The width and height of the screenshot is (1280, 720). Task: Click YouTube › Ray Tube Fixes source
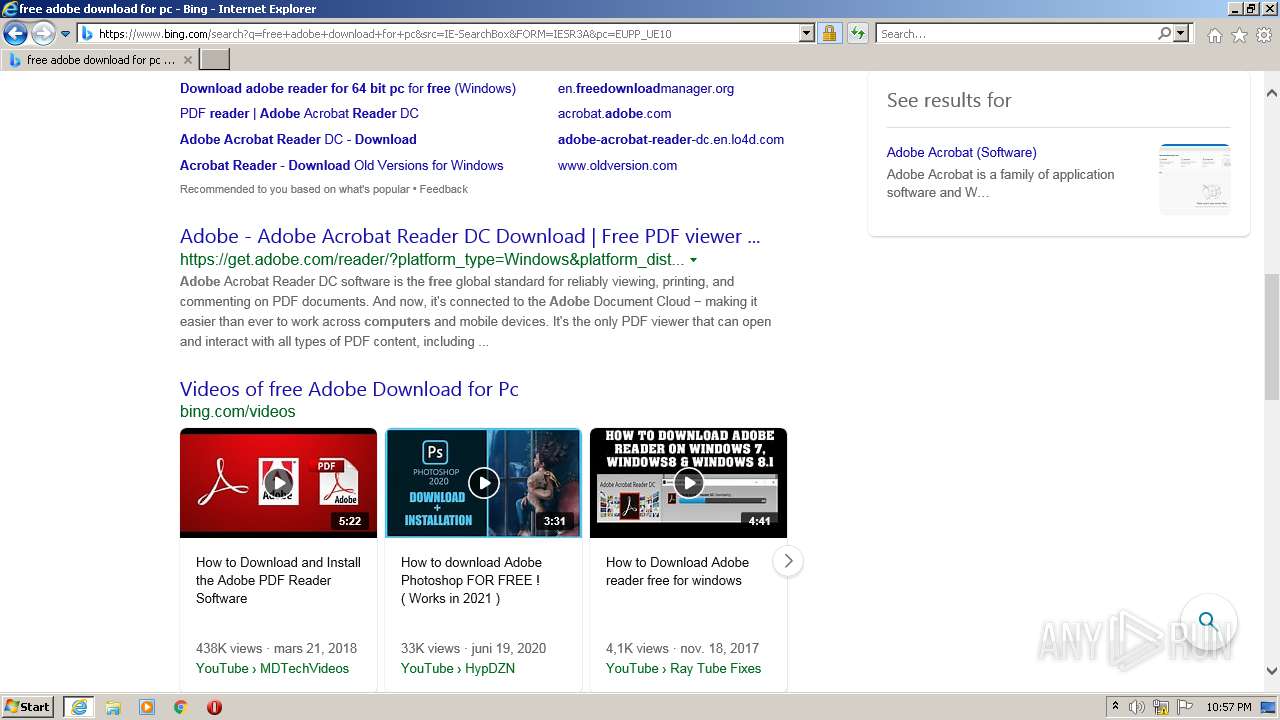coord(683,668)
